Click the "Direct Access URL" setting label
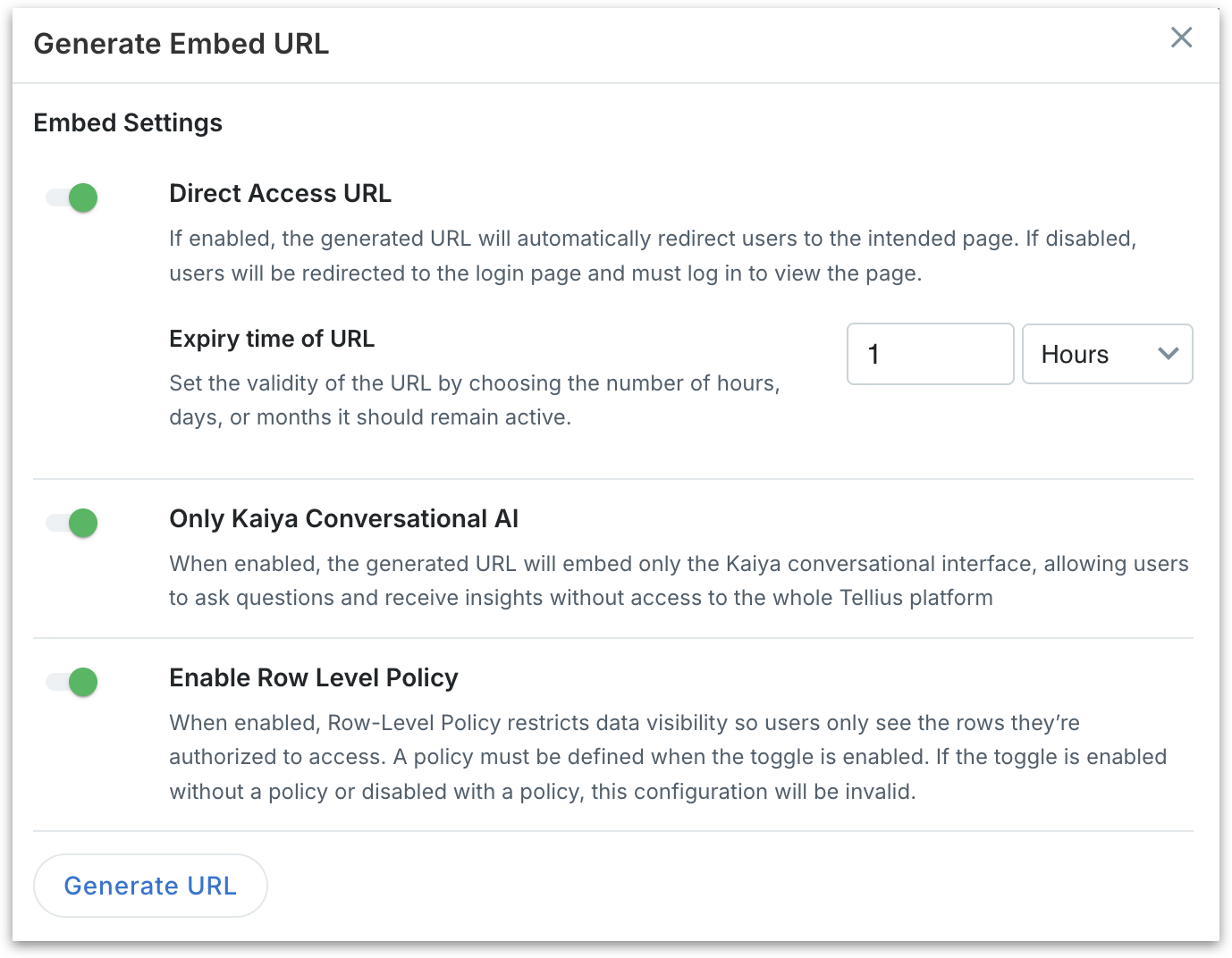This screenshot has width=1232, height=958. click(280, 193)
